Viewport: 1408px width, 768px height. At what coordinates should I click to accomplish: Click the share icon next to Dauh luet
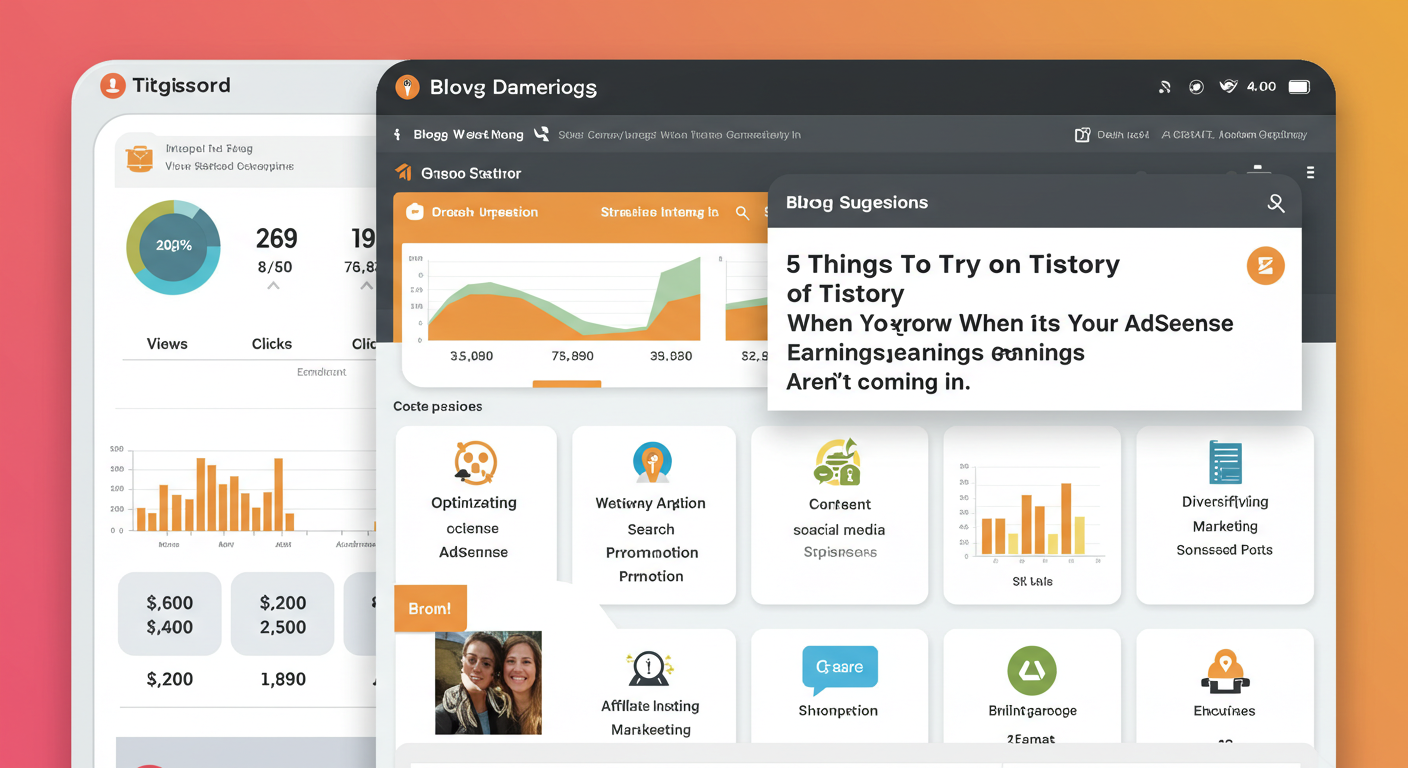1081,134
